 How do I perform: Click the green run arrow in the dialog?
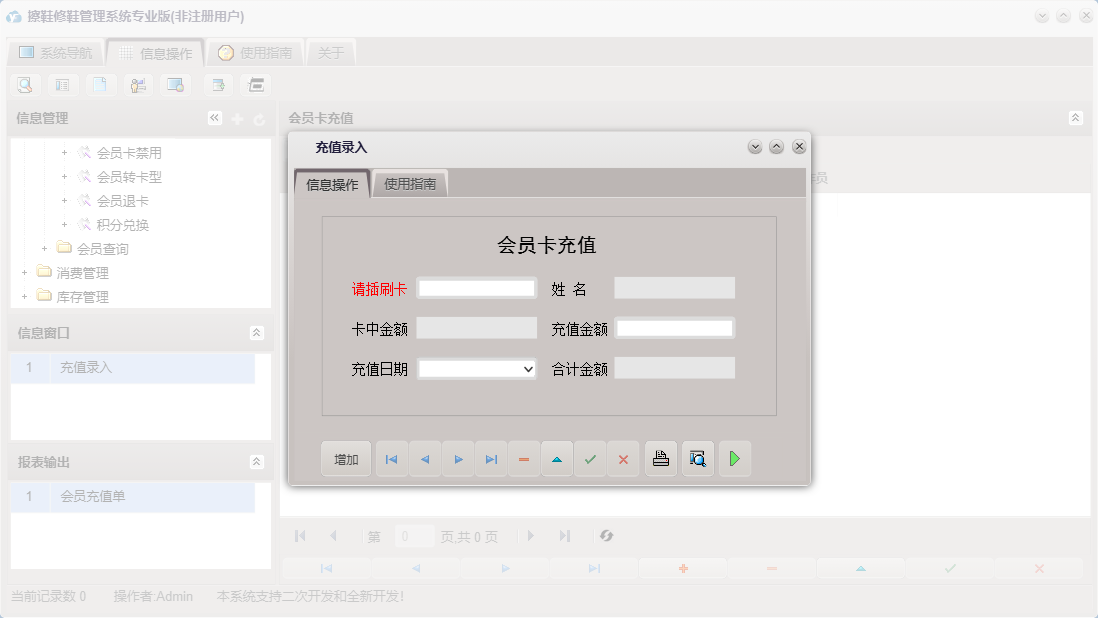pos(735,459)
